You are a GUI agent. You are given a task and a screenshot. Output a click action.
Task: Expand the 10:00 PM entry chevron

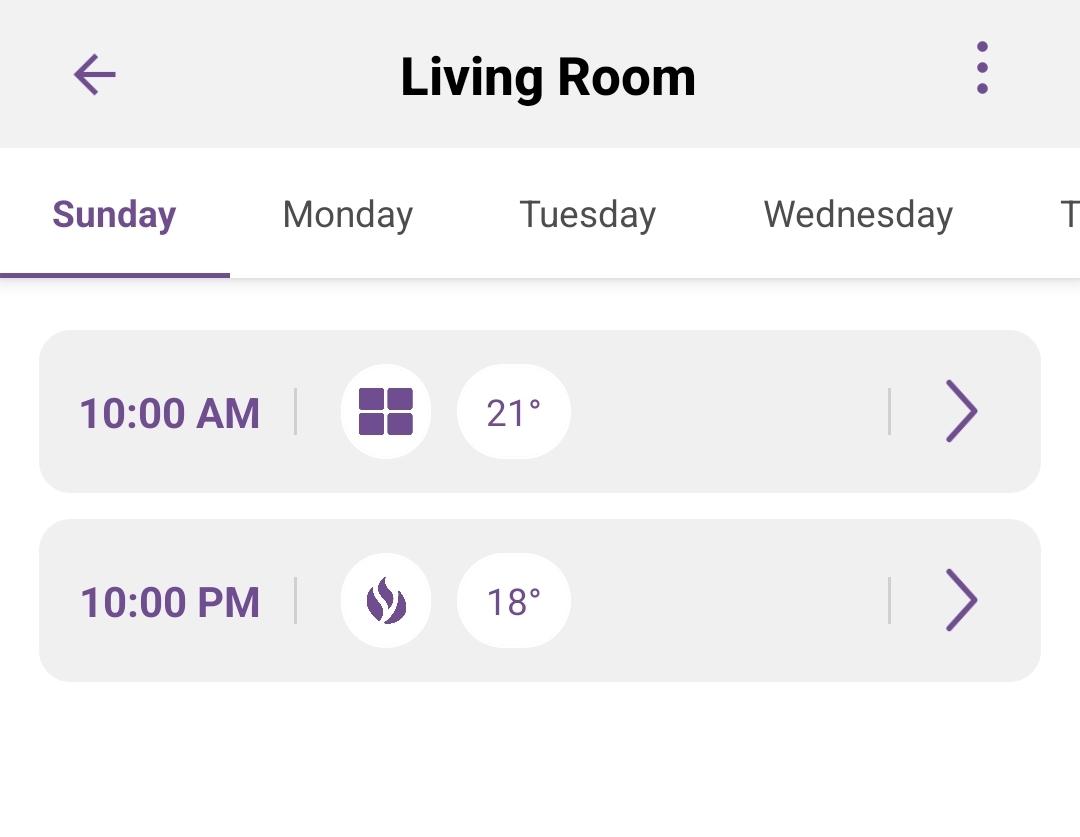[x=961, y=600]
